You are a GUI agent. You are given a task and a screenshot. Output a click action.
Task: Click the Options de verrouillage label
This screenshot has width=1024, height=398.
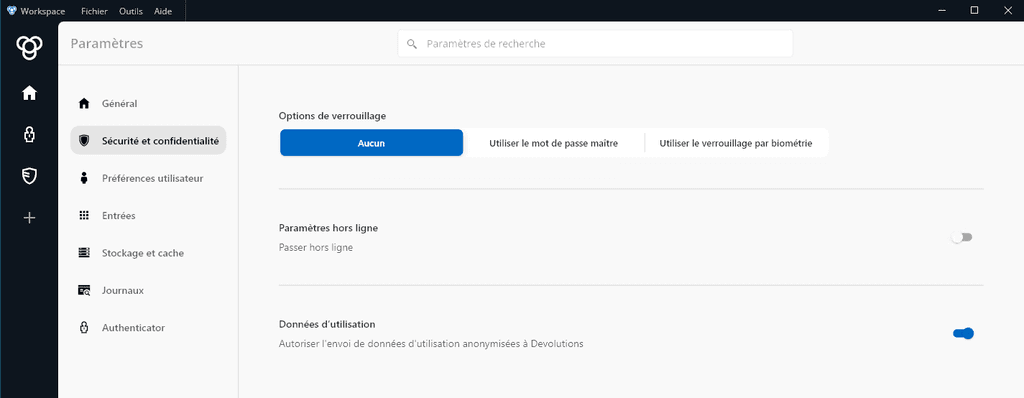[x=332, y=116]
